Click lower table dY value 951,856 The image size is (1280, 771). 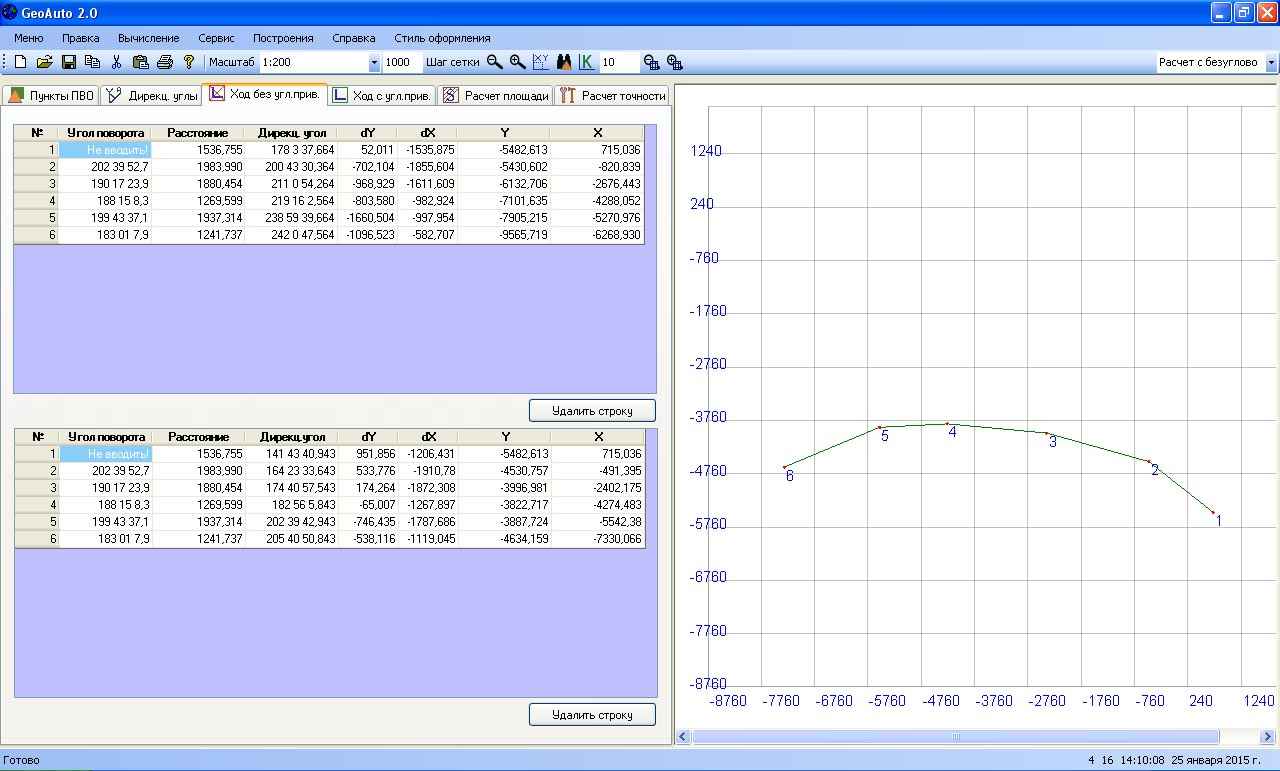point(368,454)
